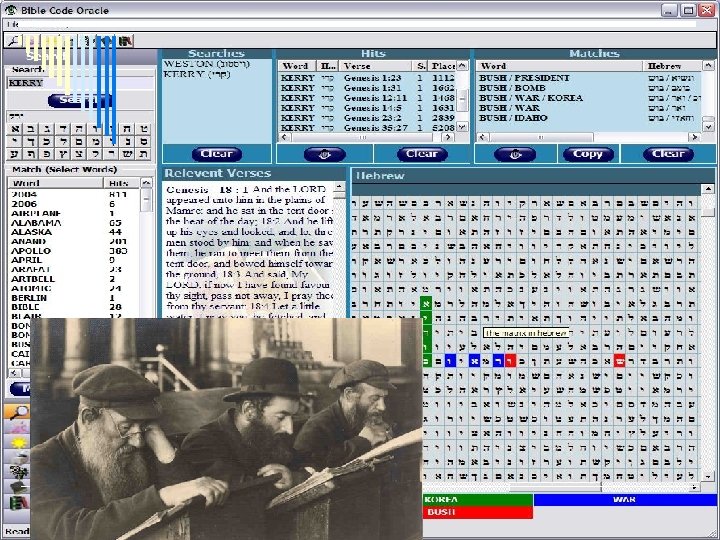The width and height of the screenshot is (720, 540).
Task: Click the eye view button under Hits
Action: pyautogui.click(x=325, y=154)
